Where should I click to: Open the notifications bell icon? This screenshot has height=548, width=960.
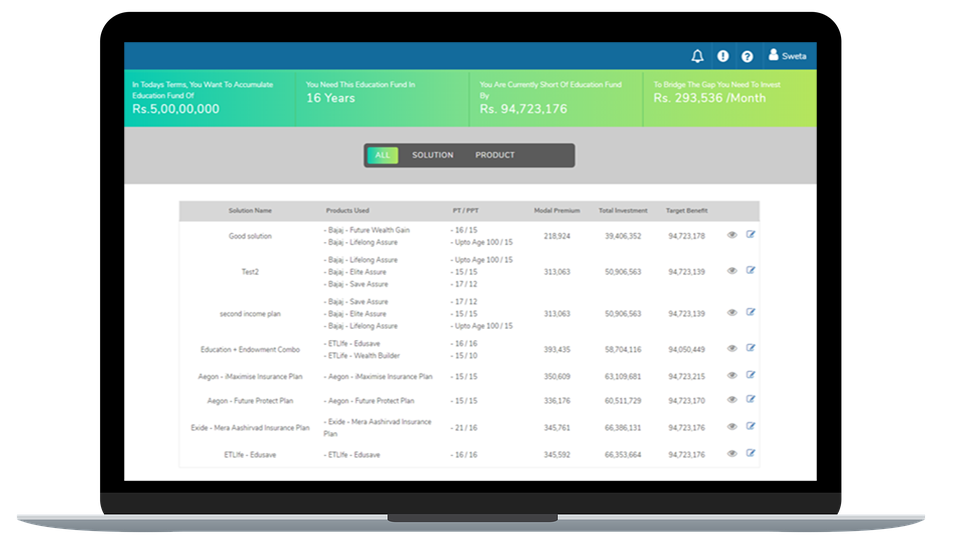pyautogui.click(x=698, y=56)
